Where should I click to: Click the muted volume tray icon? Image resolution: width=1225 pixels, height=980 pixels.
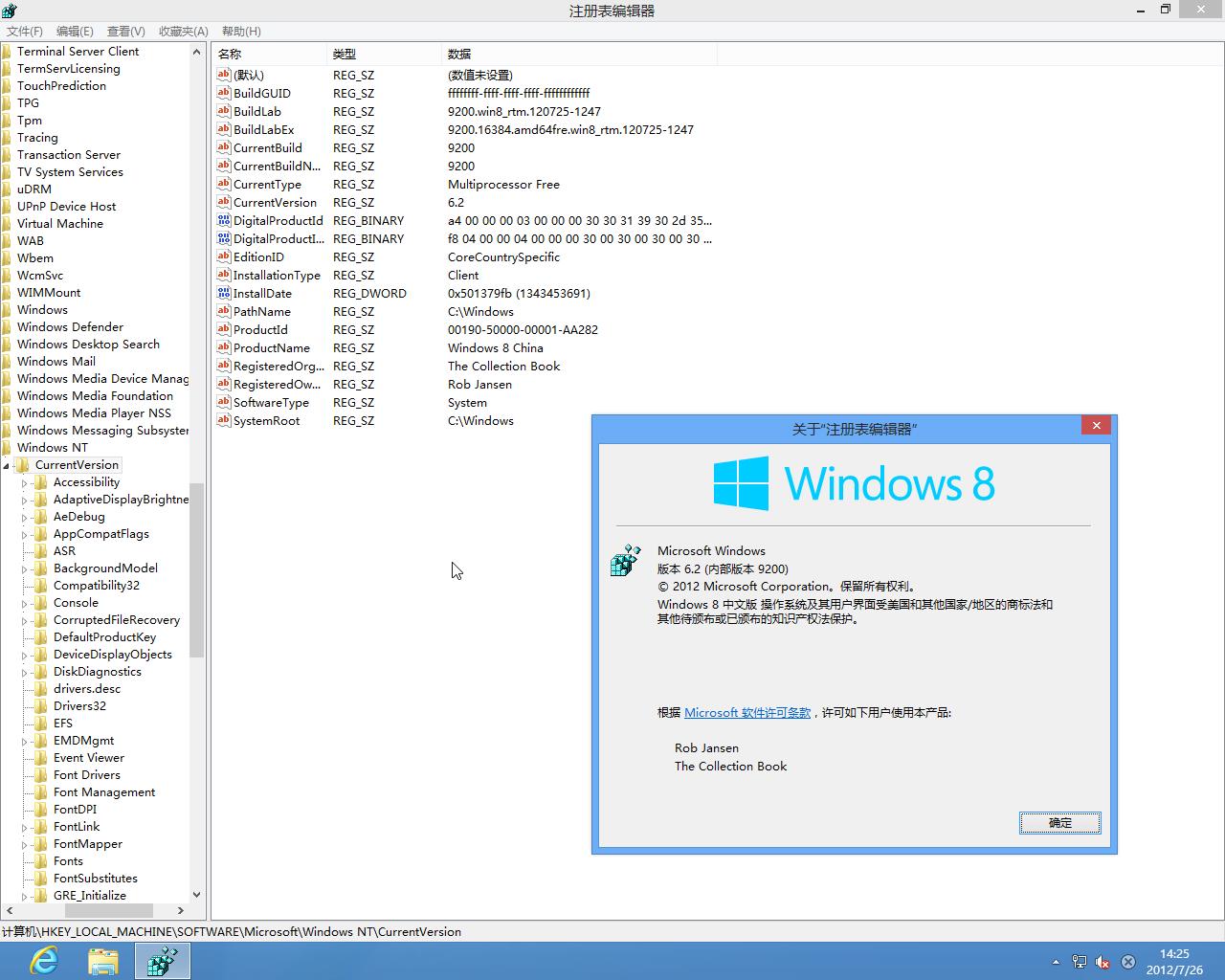1102,962
